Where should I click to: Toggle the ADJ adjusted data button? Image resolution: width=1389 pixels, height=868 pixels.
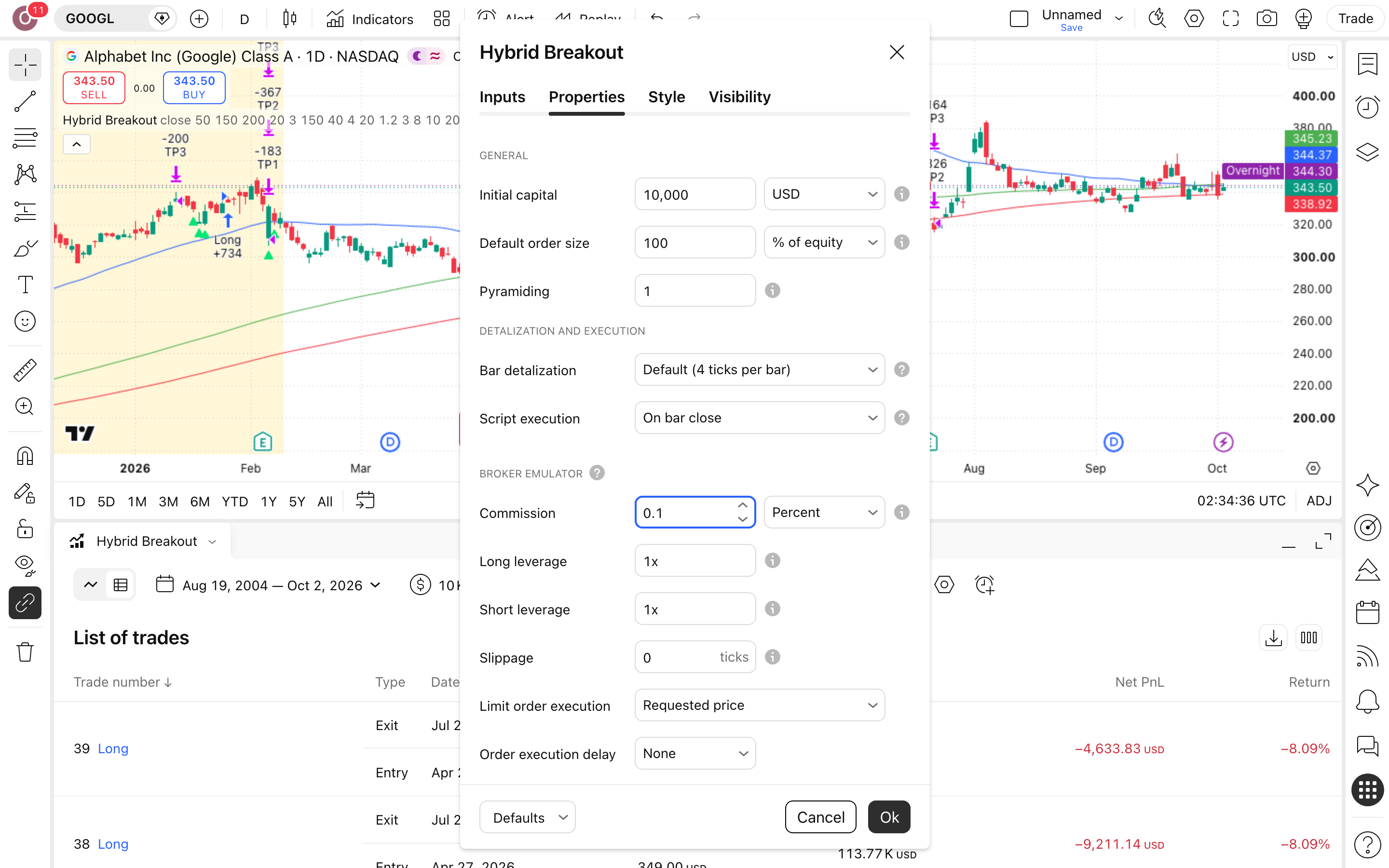[1319, 501]
